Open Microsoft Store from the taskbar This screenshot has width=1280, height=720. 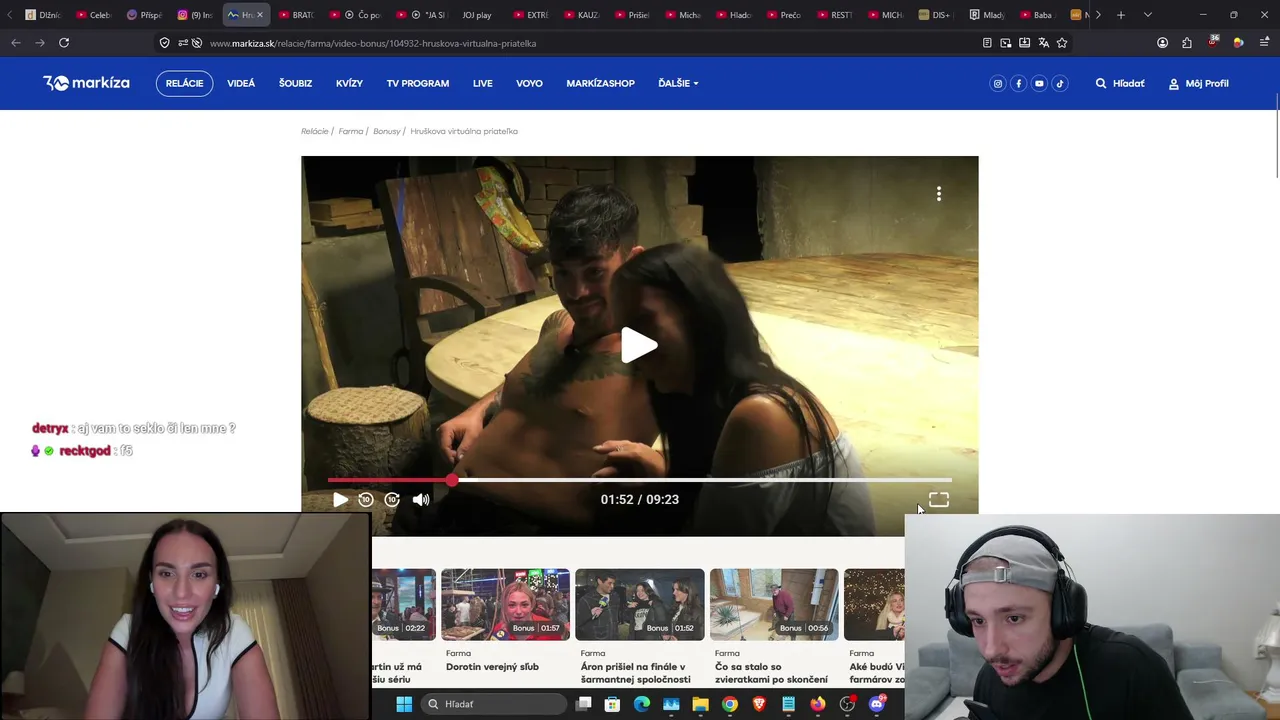612,704
